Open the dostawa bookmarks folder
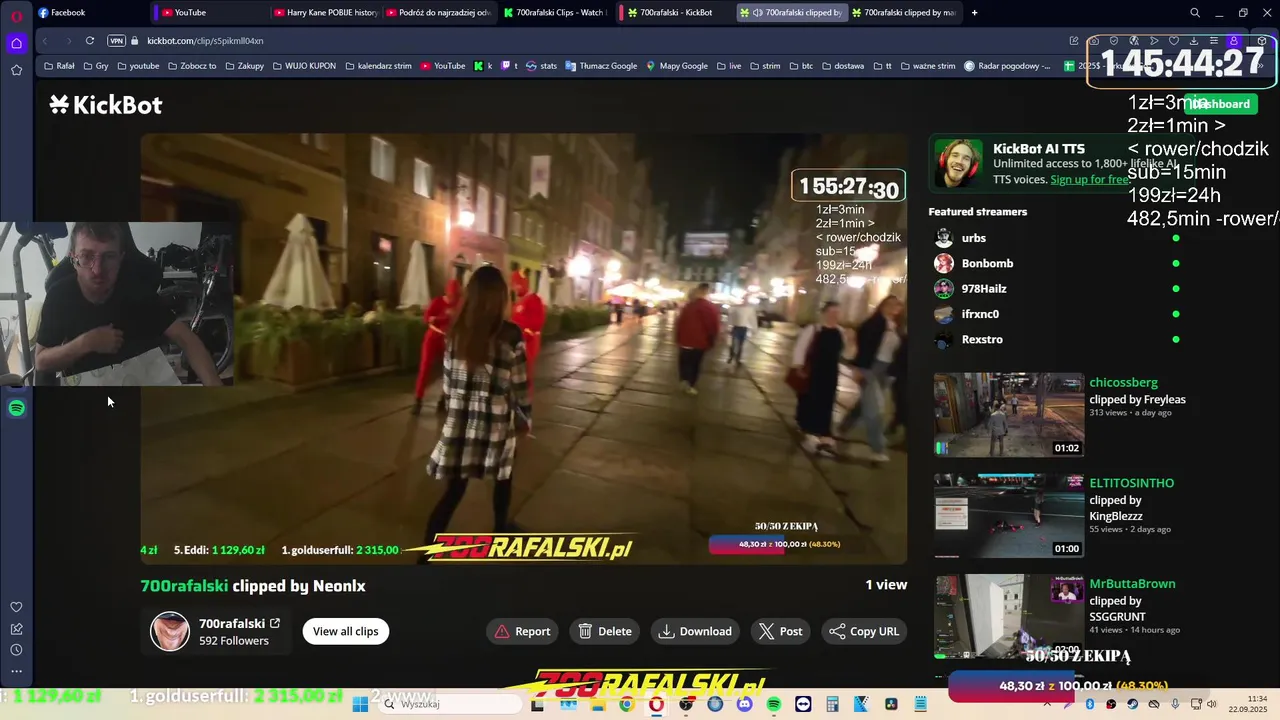Image resolution: width=1280 pixels, height=720 pixels. [842, 66]
